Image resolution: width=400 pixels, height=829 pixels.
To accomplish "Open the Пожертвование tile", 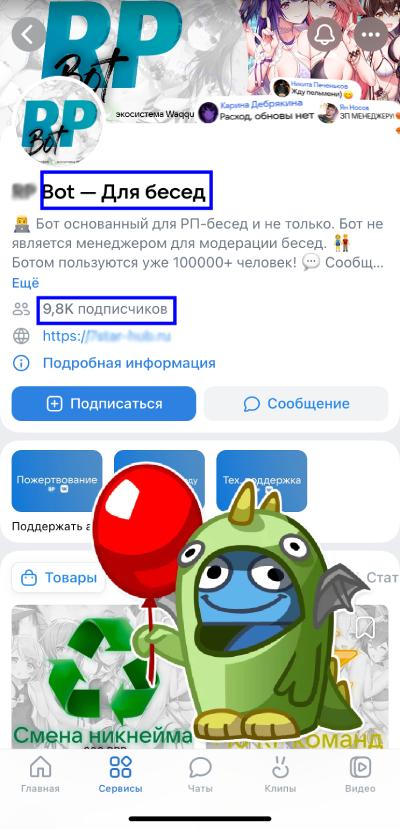I will click(x=57, y=481).
